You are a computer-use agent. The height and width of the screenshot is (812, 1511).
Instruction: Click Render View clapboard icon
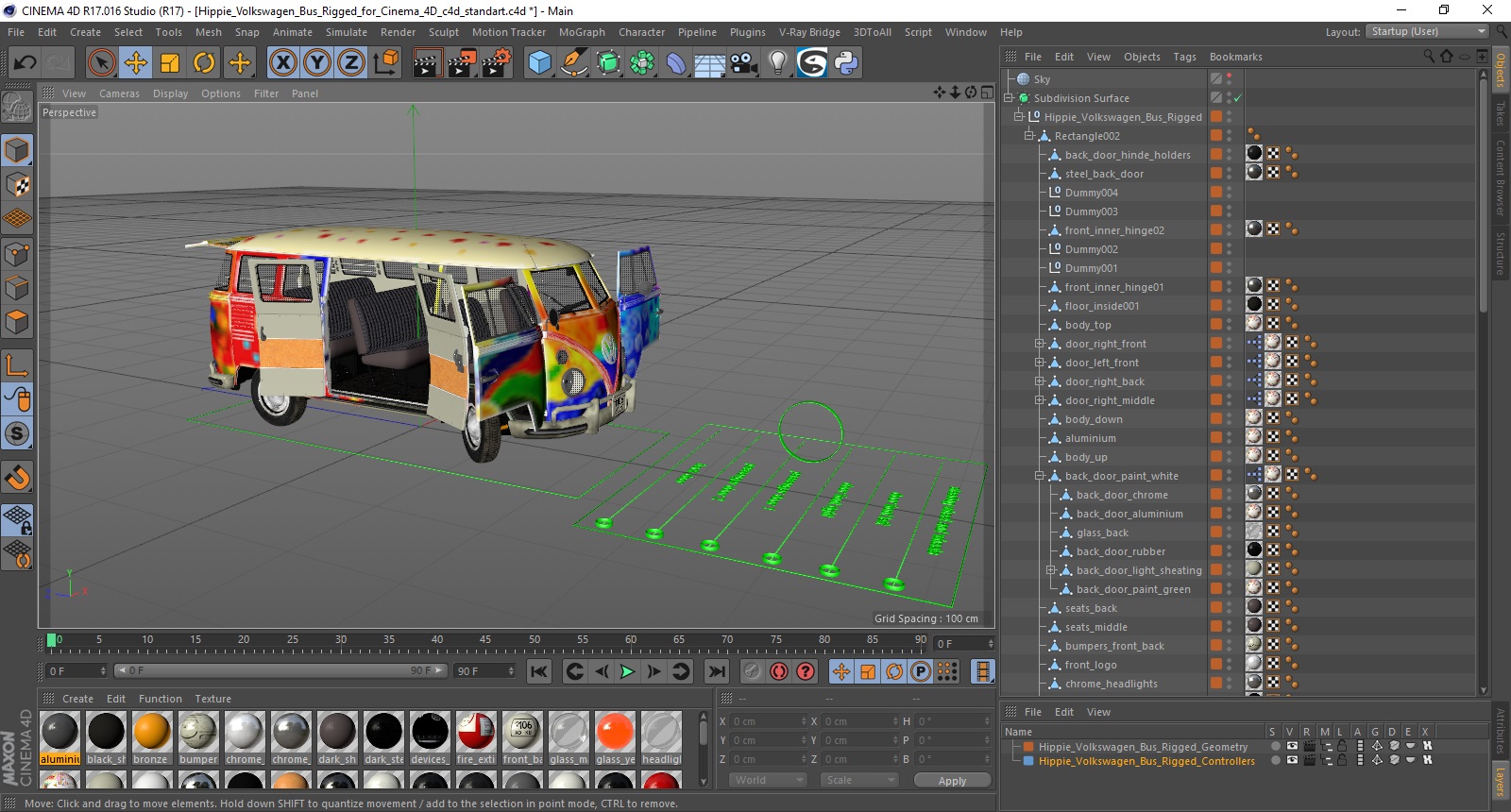coord(427,63)
